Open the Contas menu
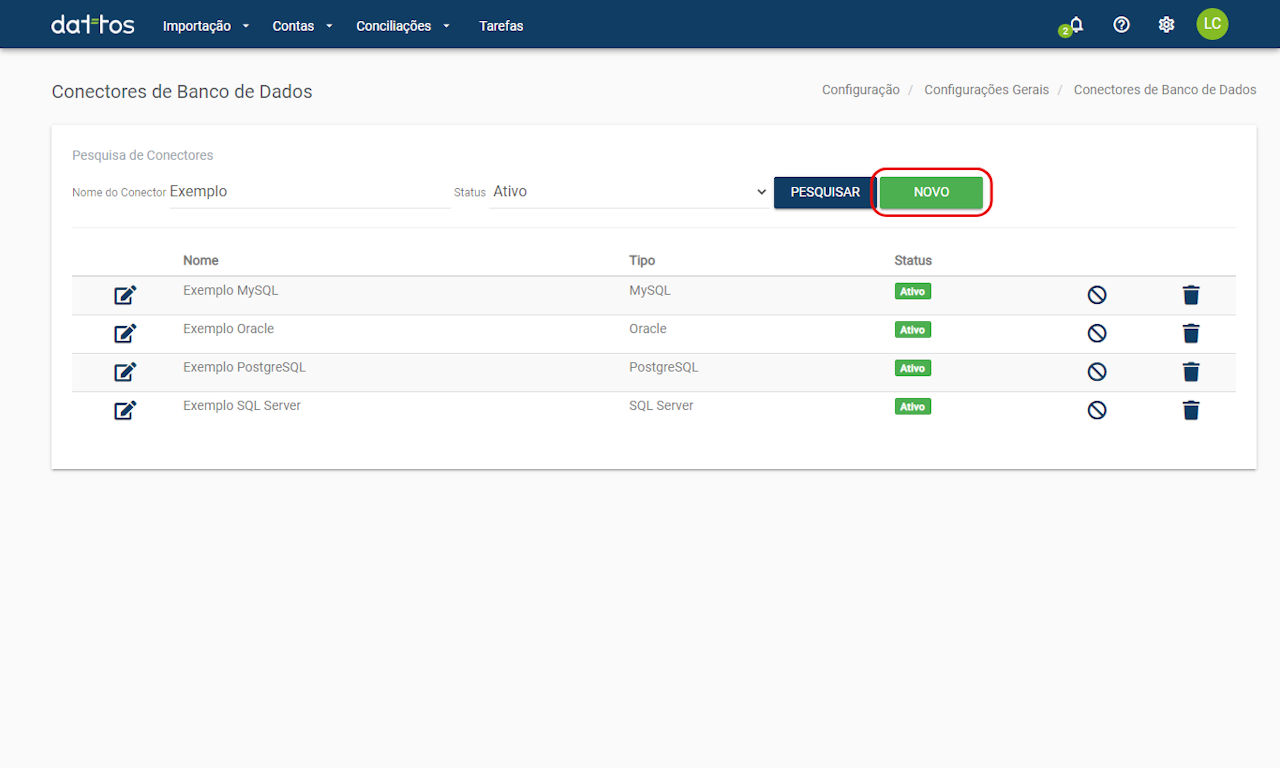Image resolution: width=1280 pixels, height=768 pixels. (x=302, y=26)
